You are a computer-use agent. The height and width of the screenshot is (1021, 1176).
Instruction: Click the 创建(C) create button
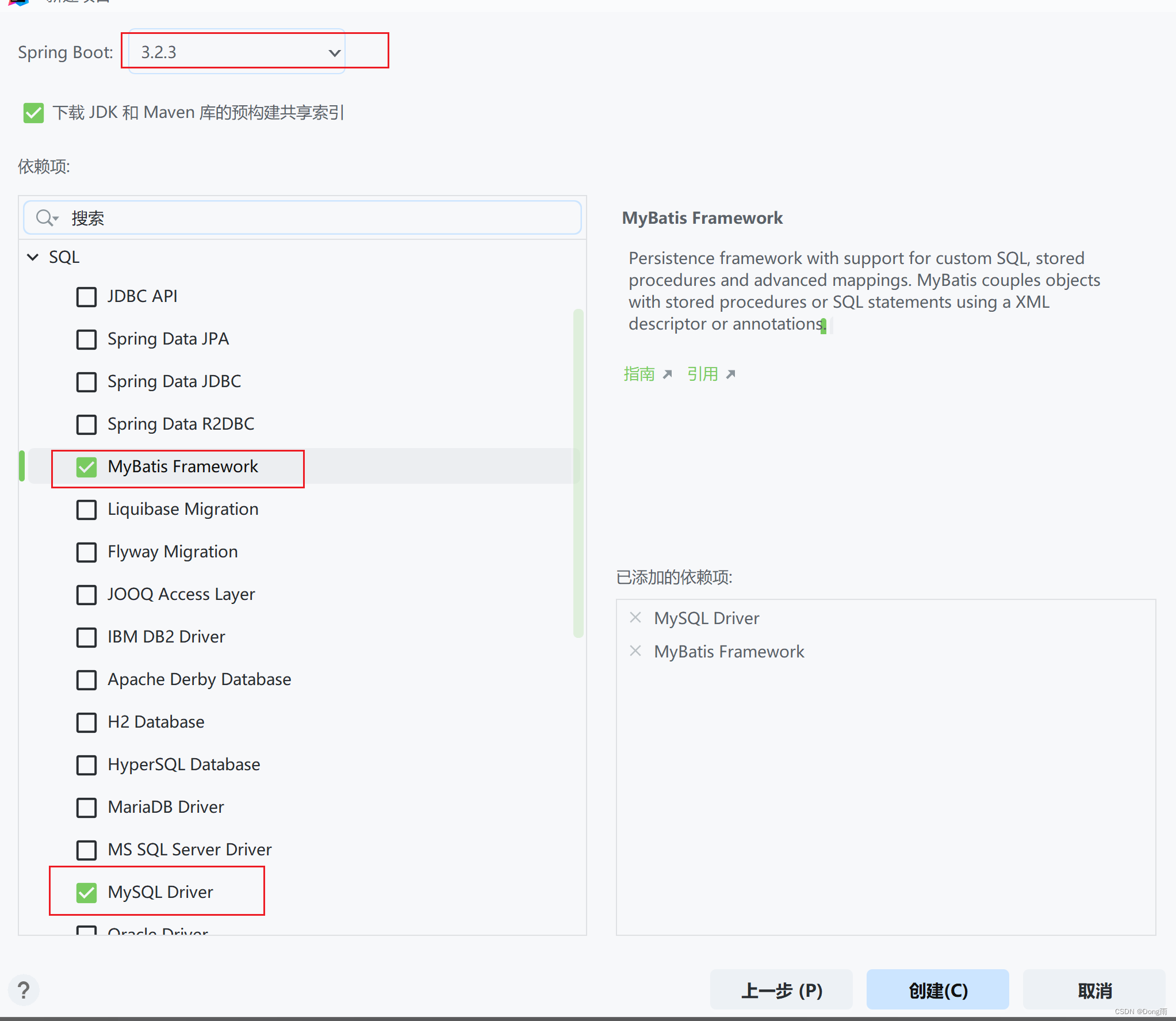[x=937, y=990]
